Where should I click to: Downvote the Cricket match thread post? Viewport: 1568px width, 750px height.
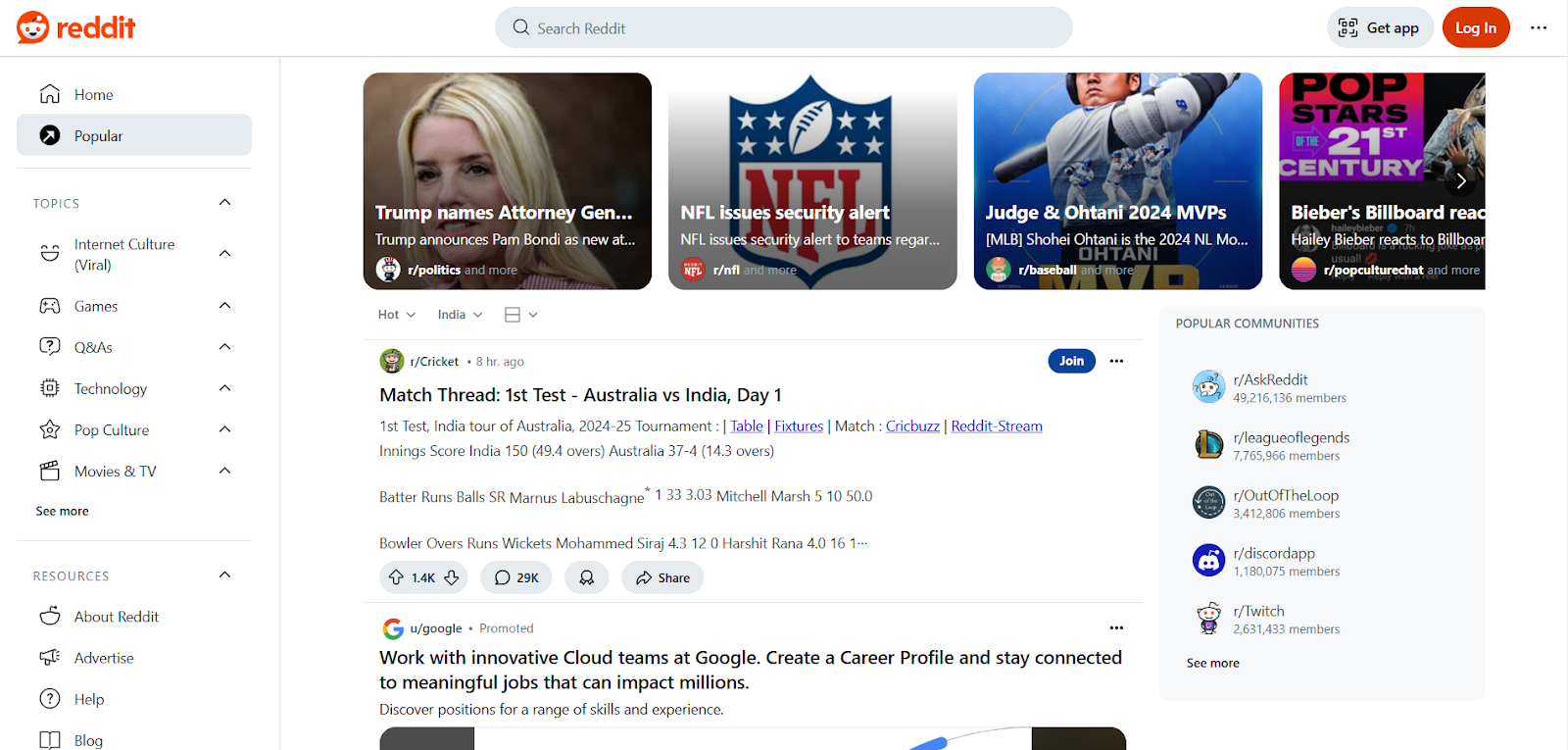[452, 577]
